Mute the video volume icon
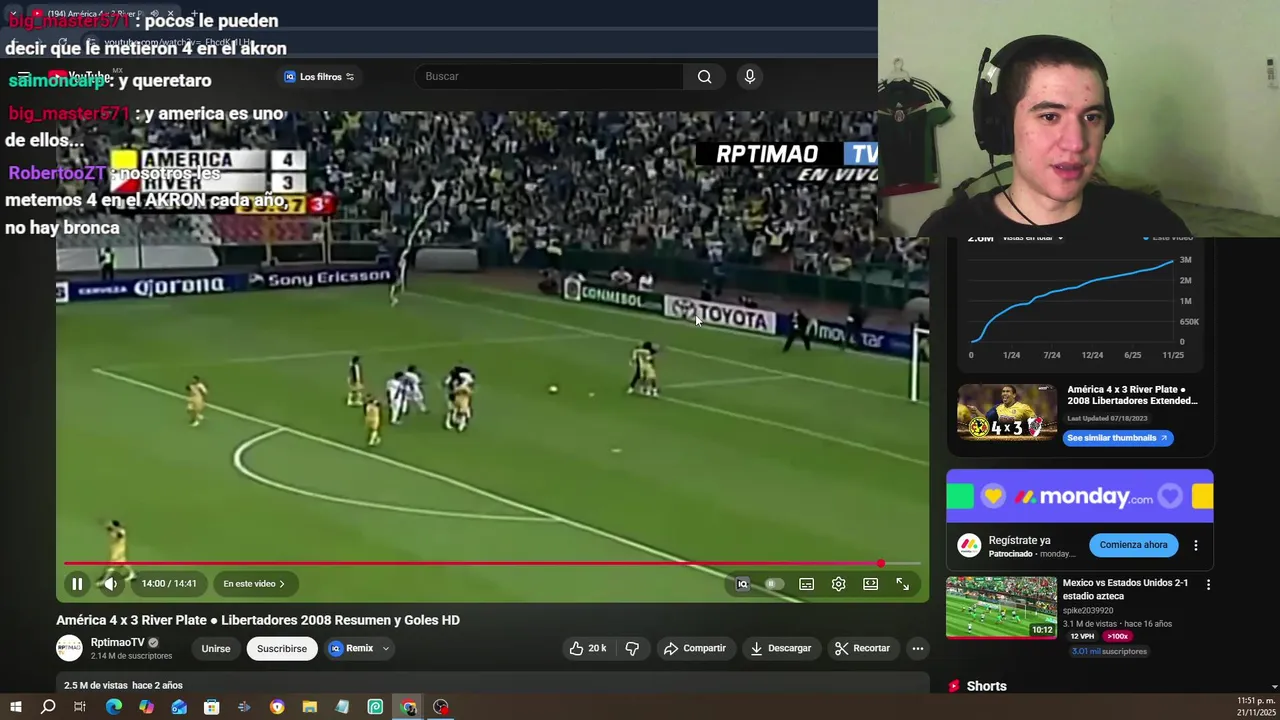 point(110,584)
